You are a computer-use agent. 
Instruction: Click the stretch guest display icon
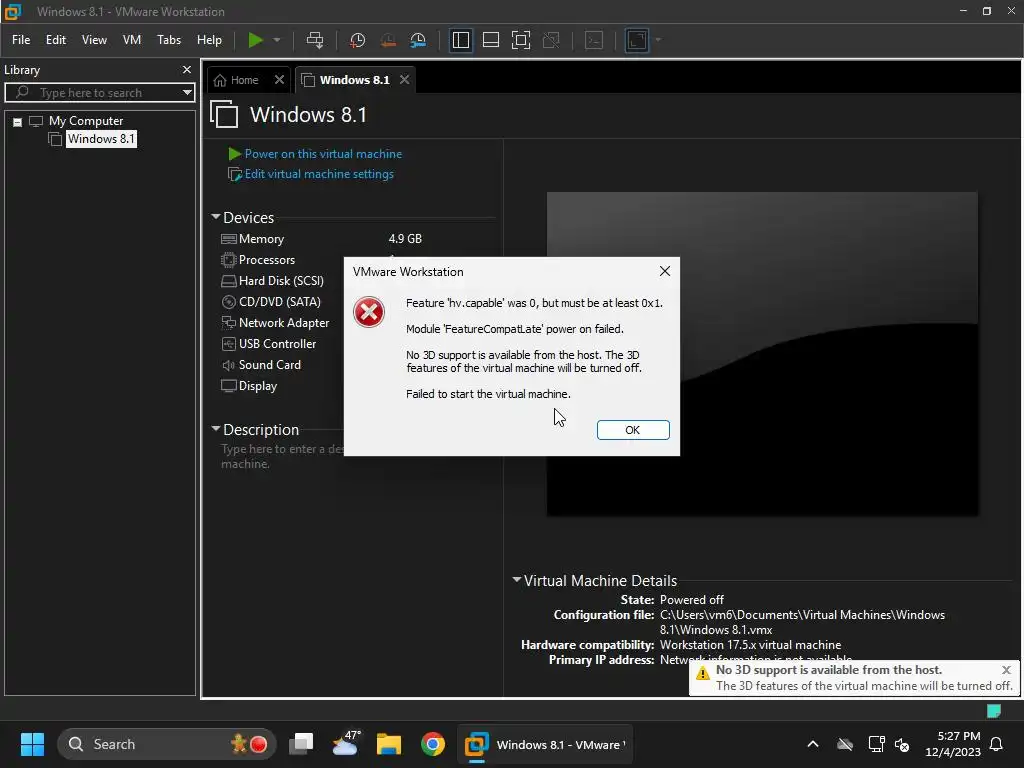(x=637, y=40)
